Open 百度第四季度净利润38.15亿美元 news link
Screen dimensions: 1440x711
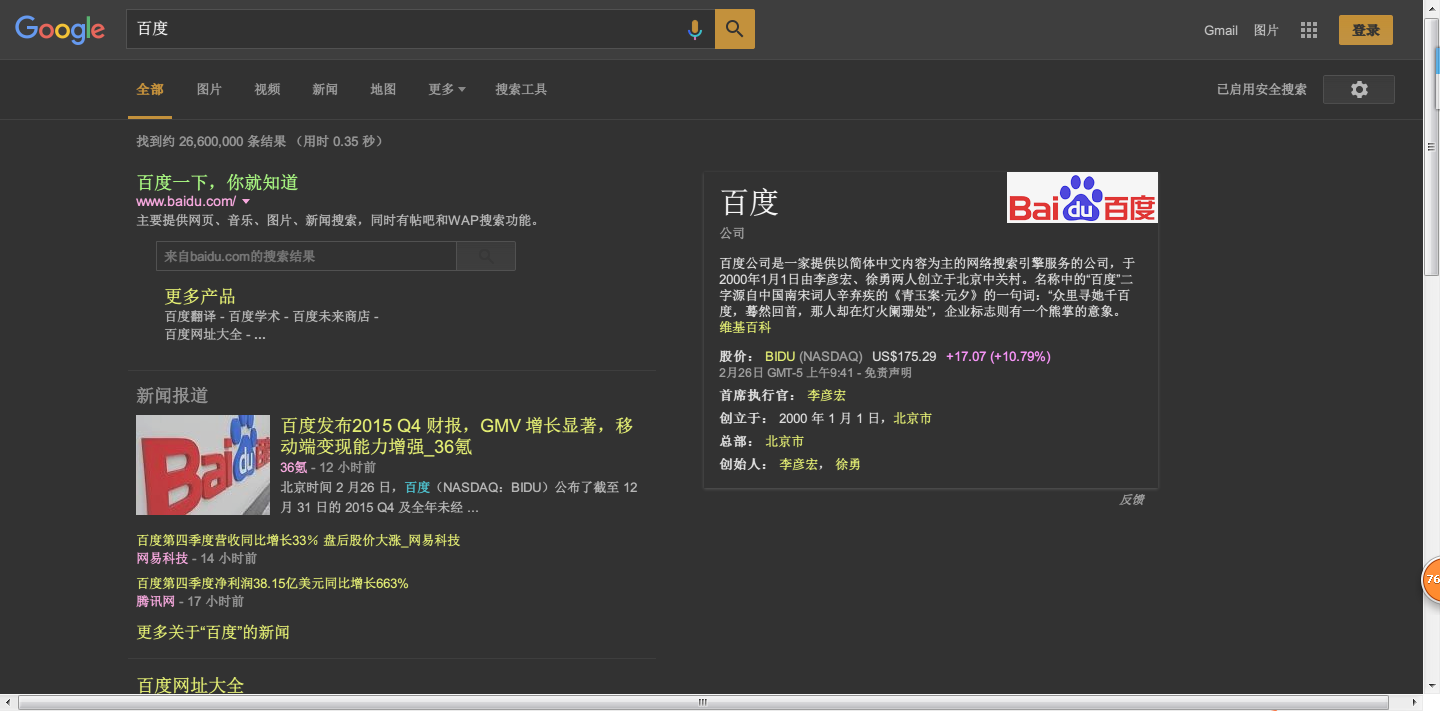coord(272,583)
